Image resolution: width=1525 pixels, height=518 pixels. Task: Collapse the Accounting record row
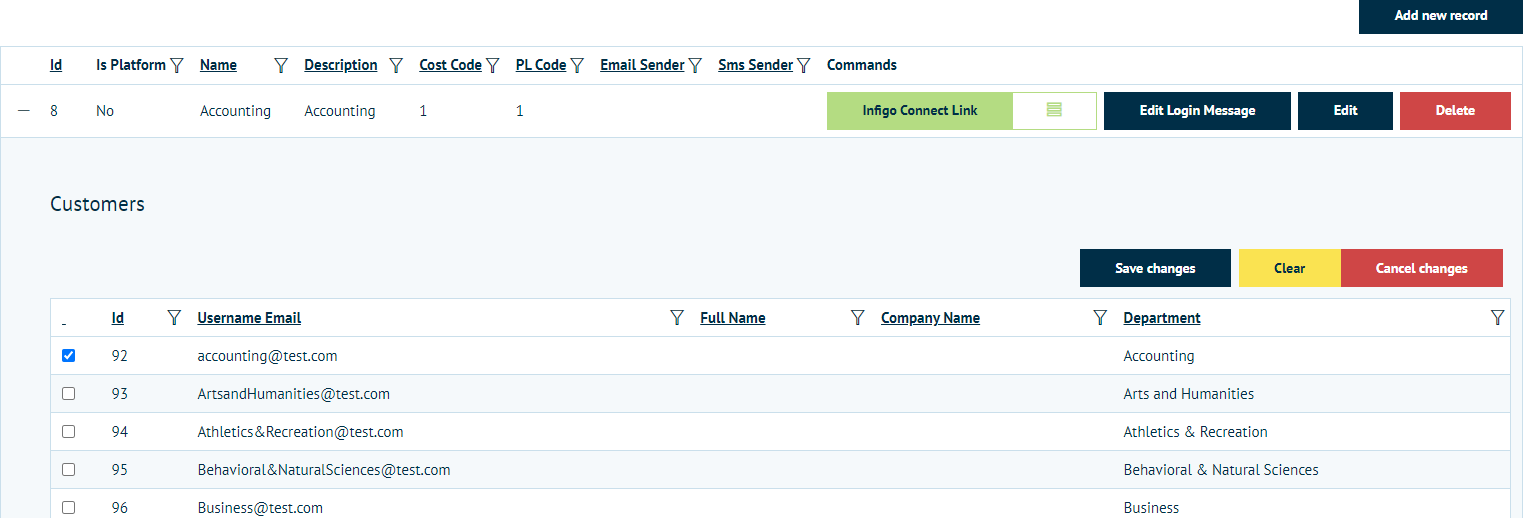24,111
